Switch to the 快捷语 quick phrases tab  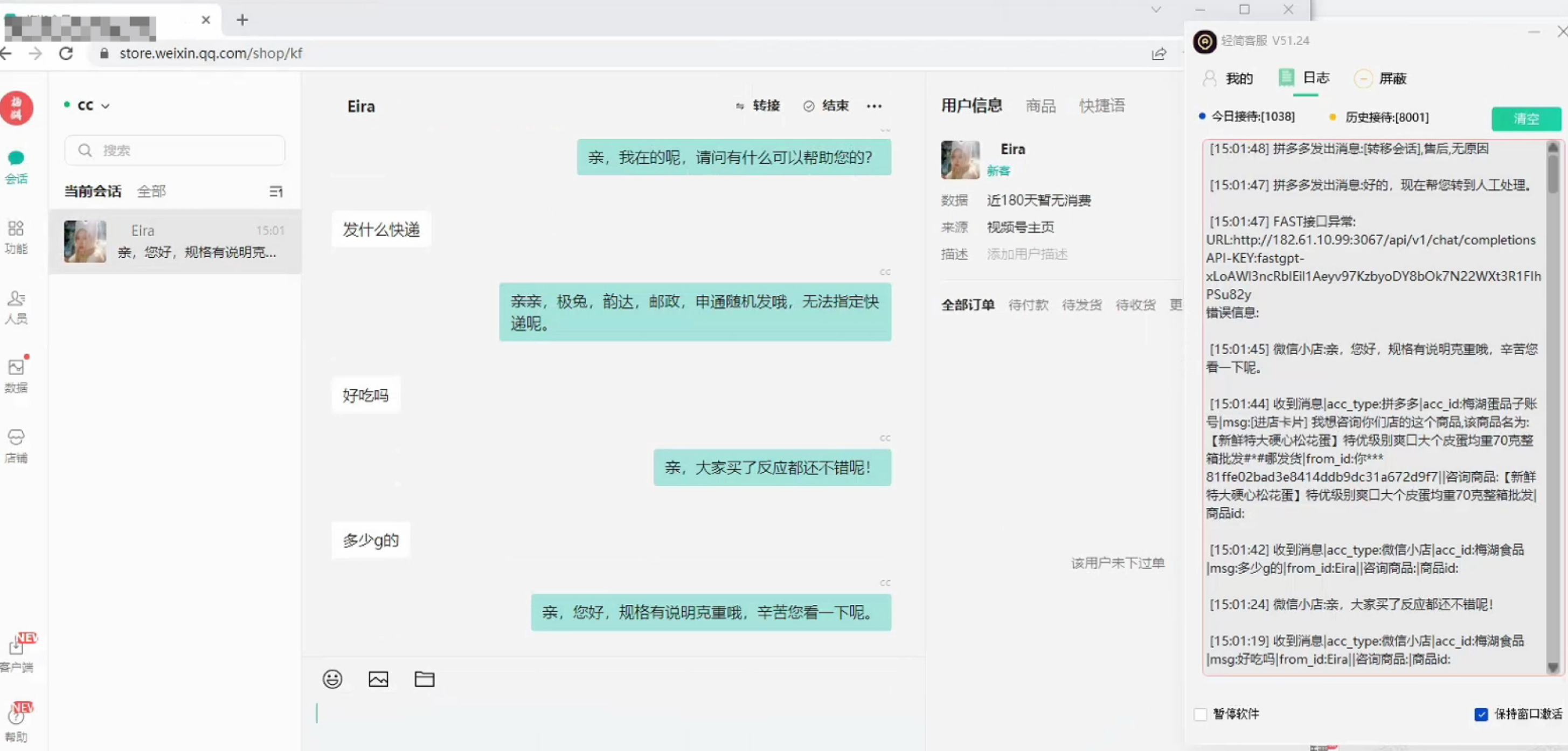1102,106
